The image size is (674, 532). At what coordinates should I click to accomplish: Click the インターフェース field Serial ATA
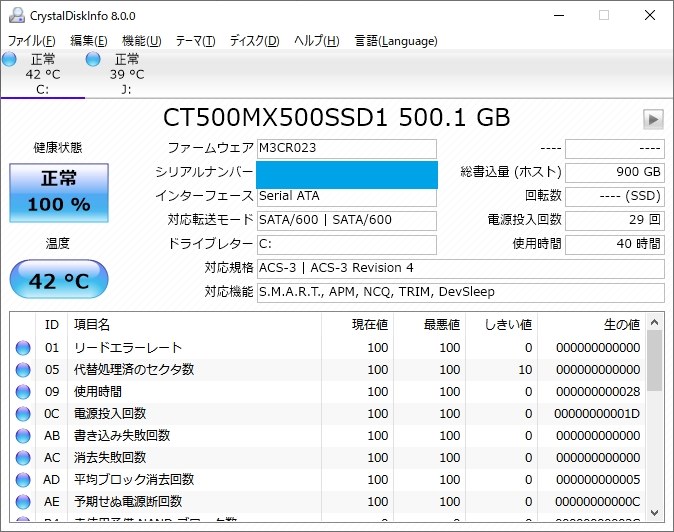coord(346,197)
